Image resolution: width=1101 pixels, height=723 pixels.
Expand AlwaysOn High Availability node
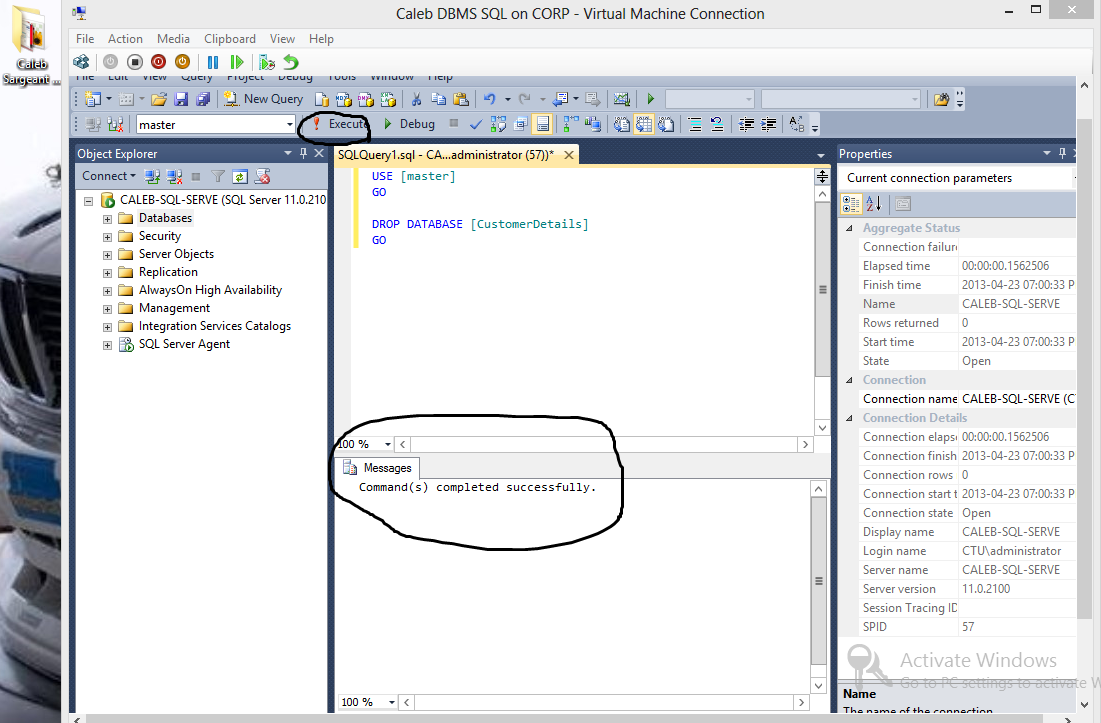tap(107, 291)
